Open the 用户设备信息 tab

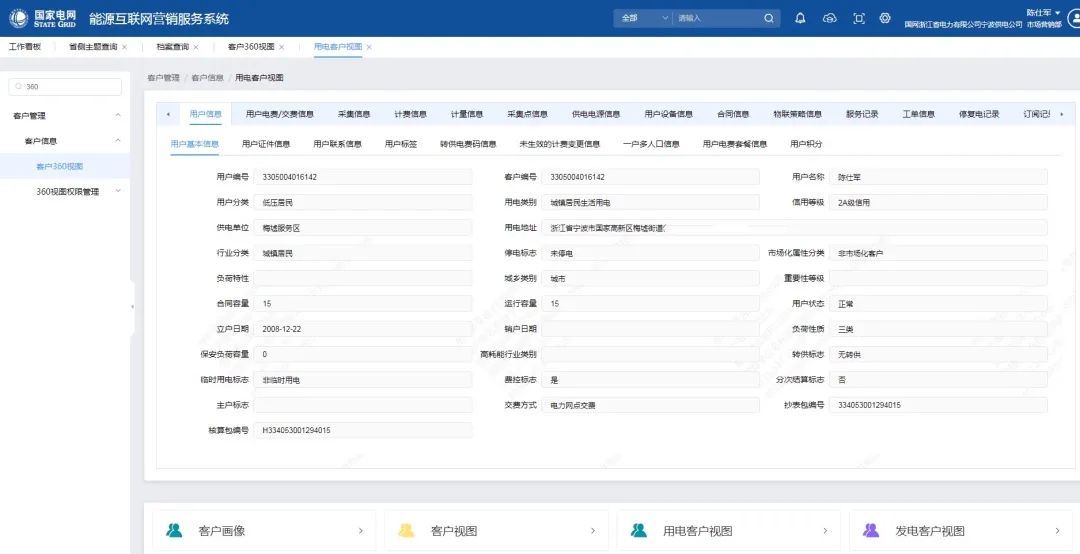[x=669, y=114]
